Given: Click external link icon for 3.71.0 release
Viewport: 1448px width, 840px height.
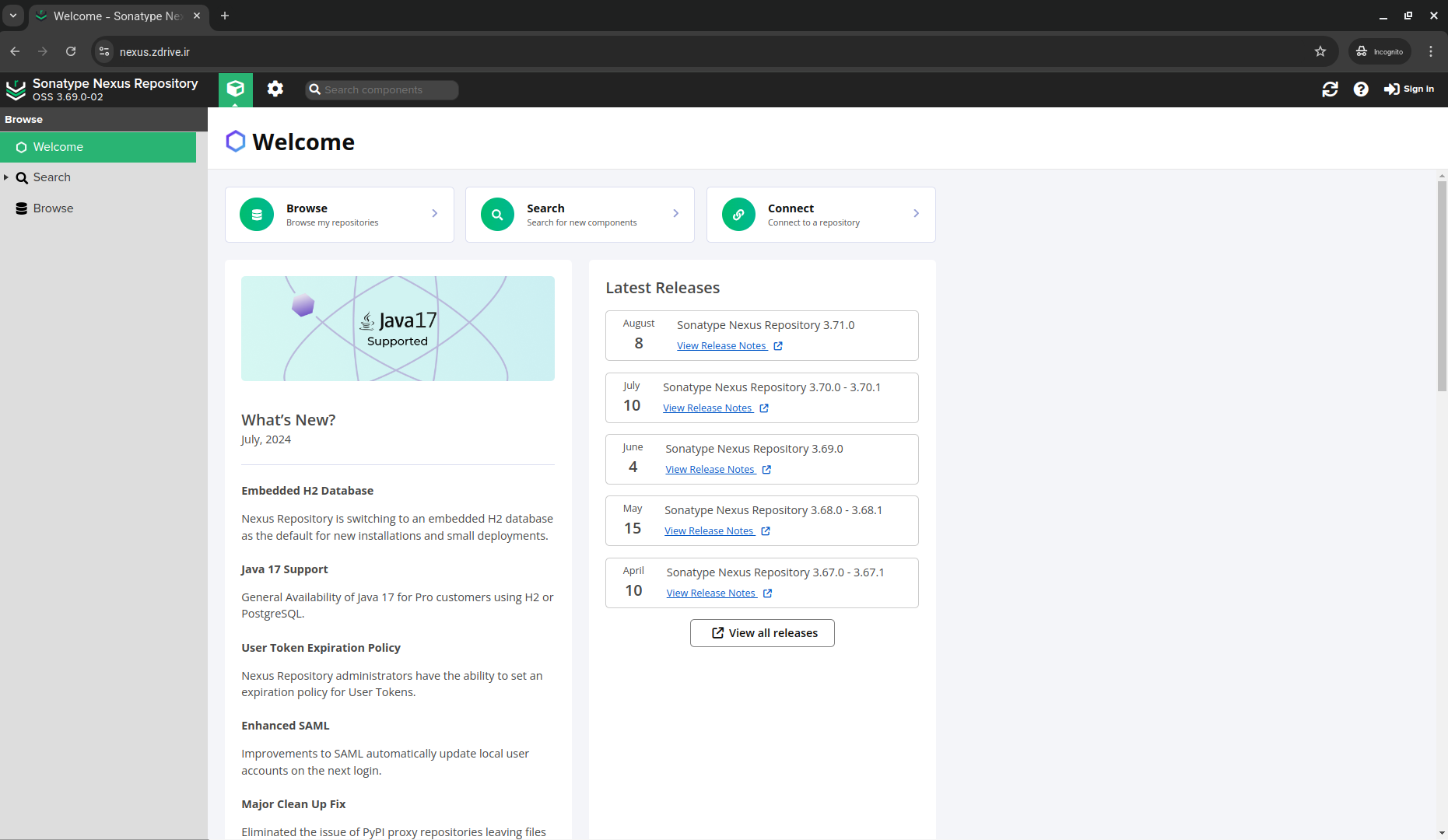Looking at the screenshot, I should (778, 346).
